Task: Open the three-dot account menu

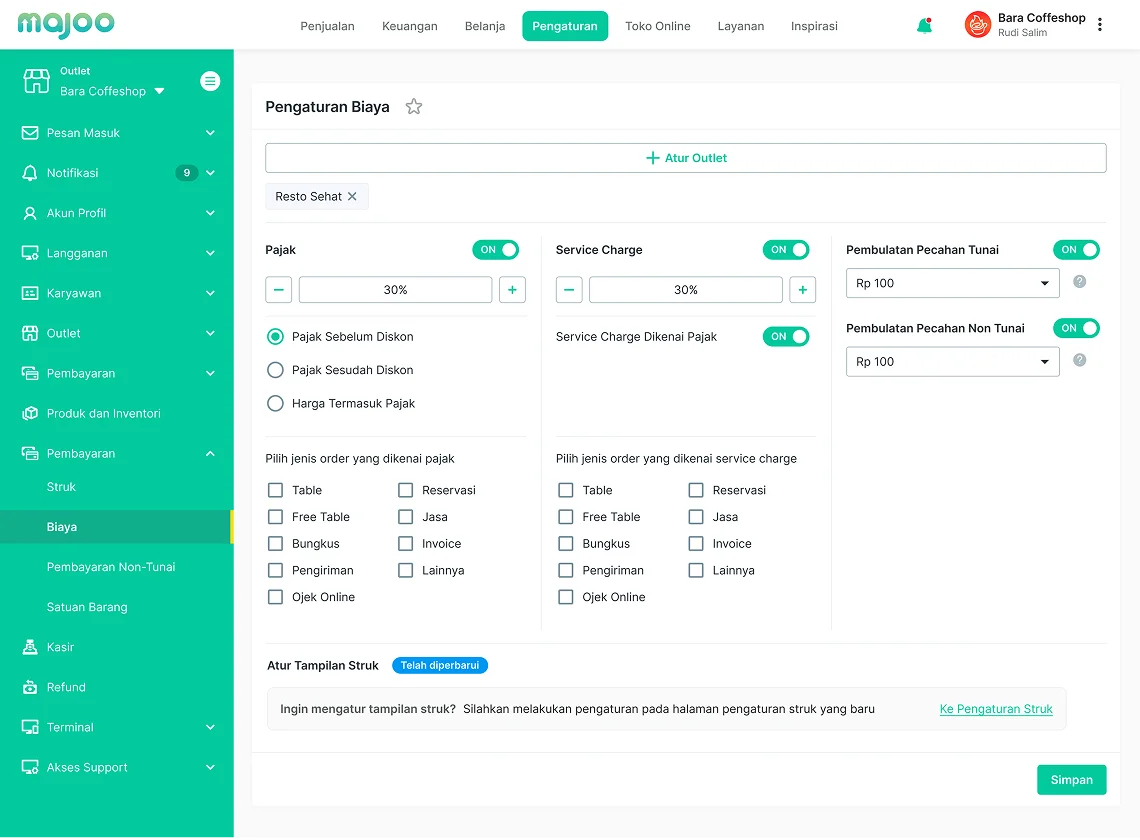Action: click(1100, 25)
